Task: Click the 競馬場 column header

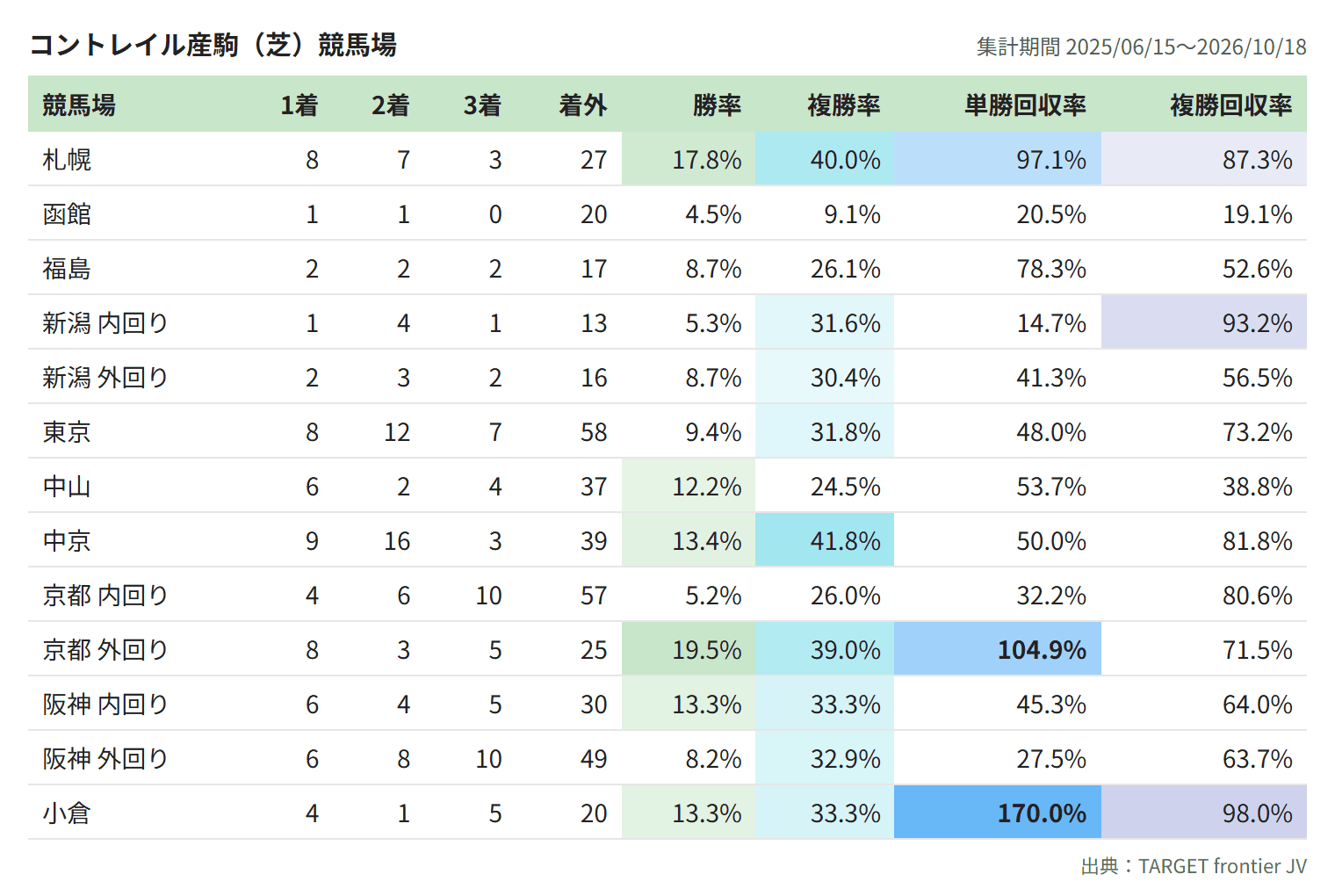Action: 79,105
